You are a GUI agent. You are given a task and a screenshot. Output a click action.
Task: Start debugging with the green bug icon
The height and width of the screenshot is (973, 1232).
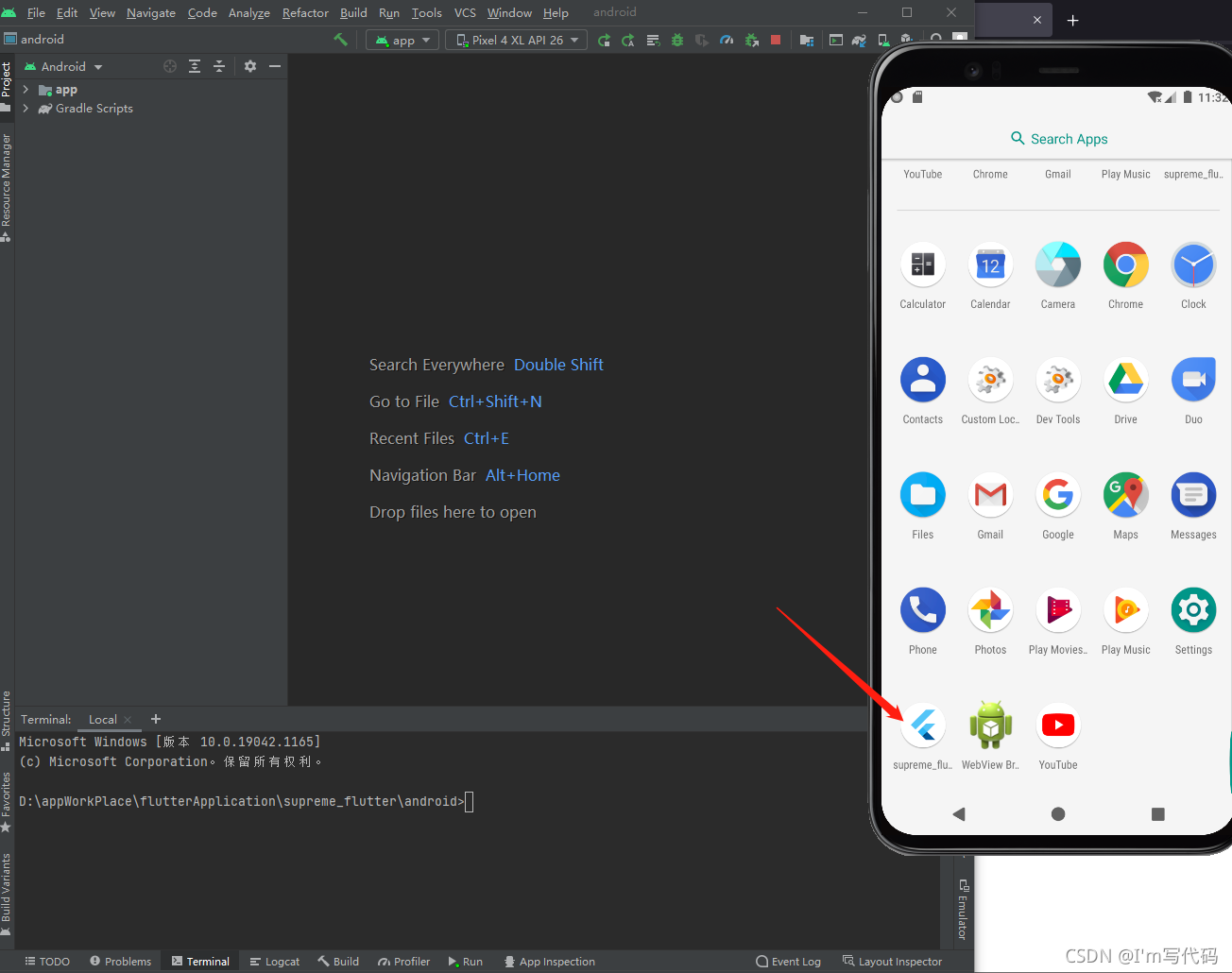pos(677,40)
